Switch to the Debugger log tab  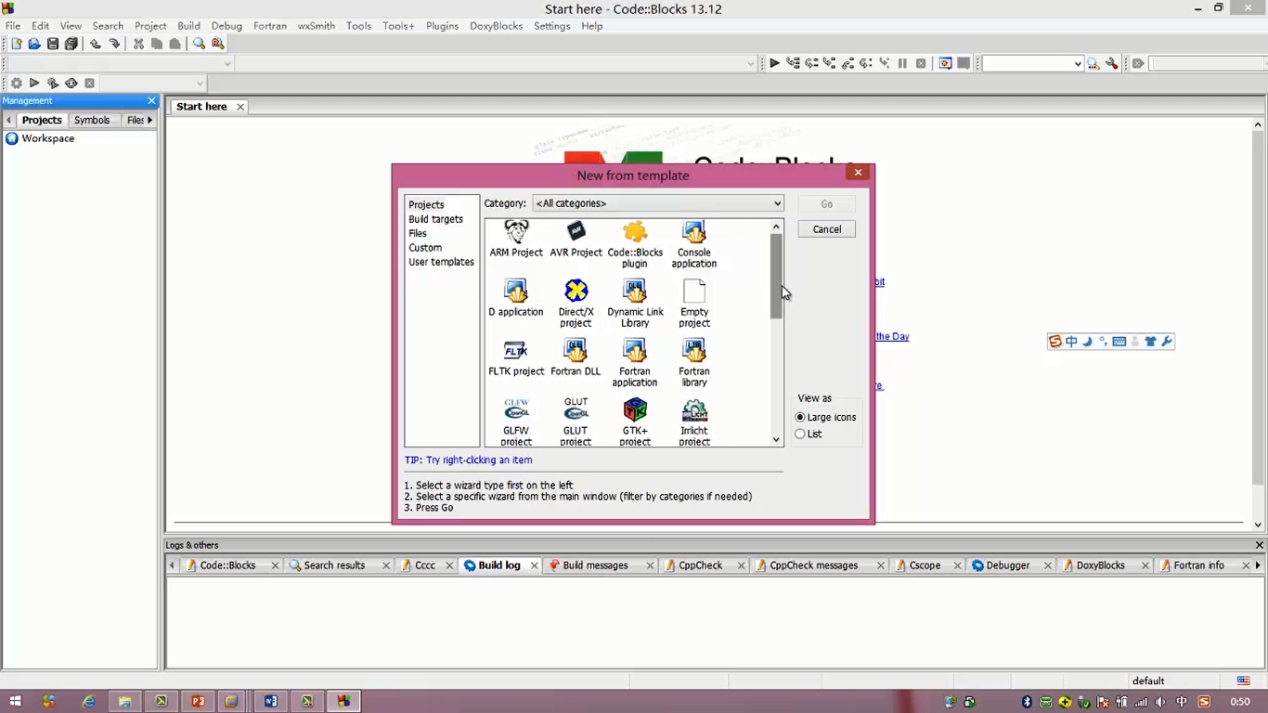[1008, 565]
